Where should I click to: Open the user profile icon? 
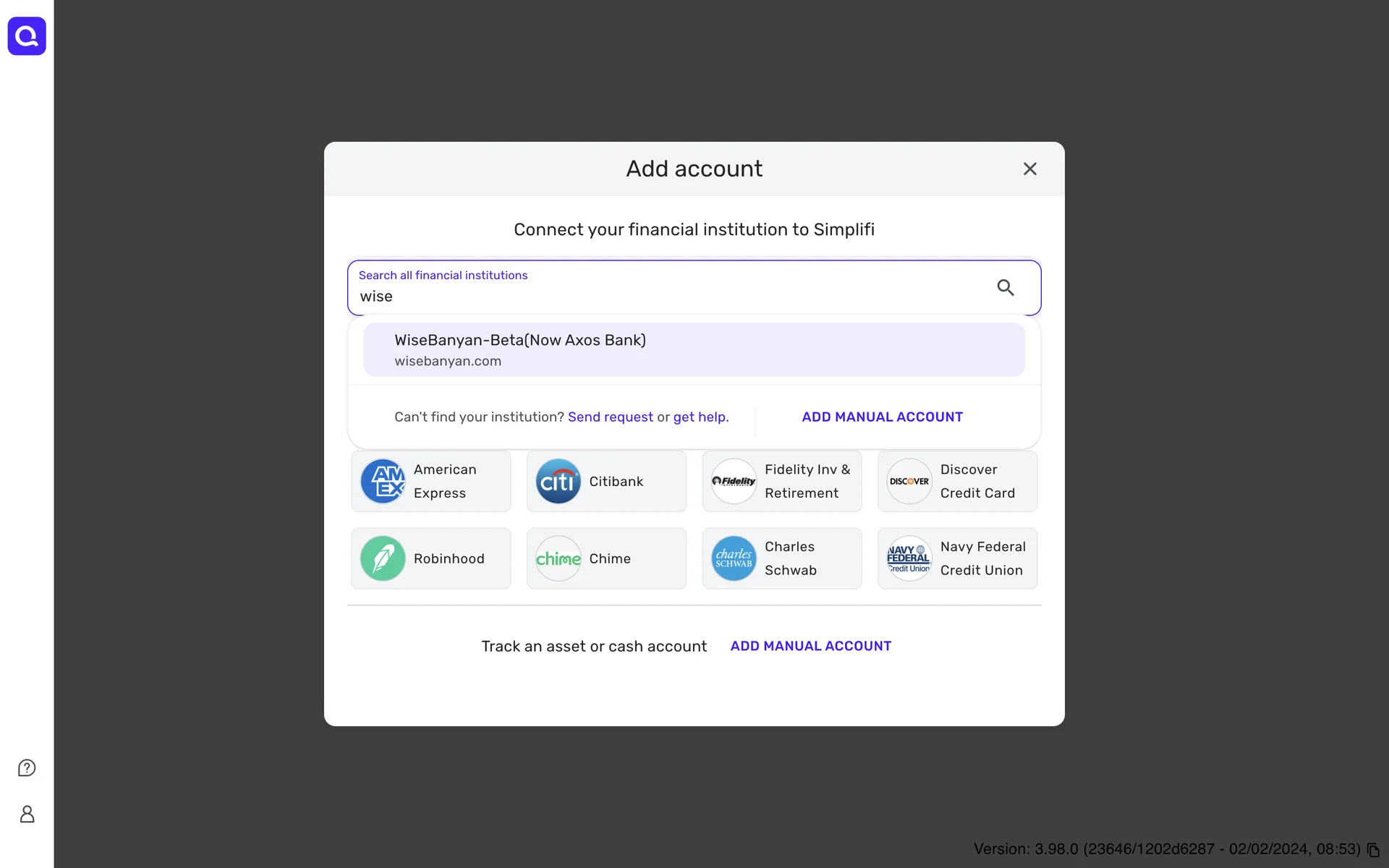(x=27, y=814)
